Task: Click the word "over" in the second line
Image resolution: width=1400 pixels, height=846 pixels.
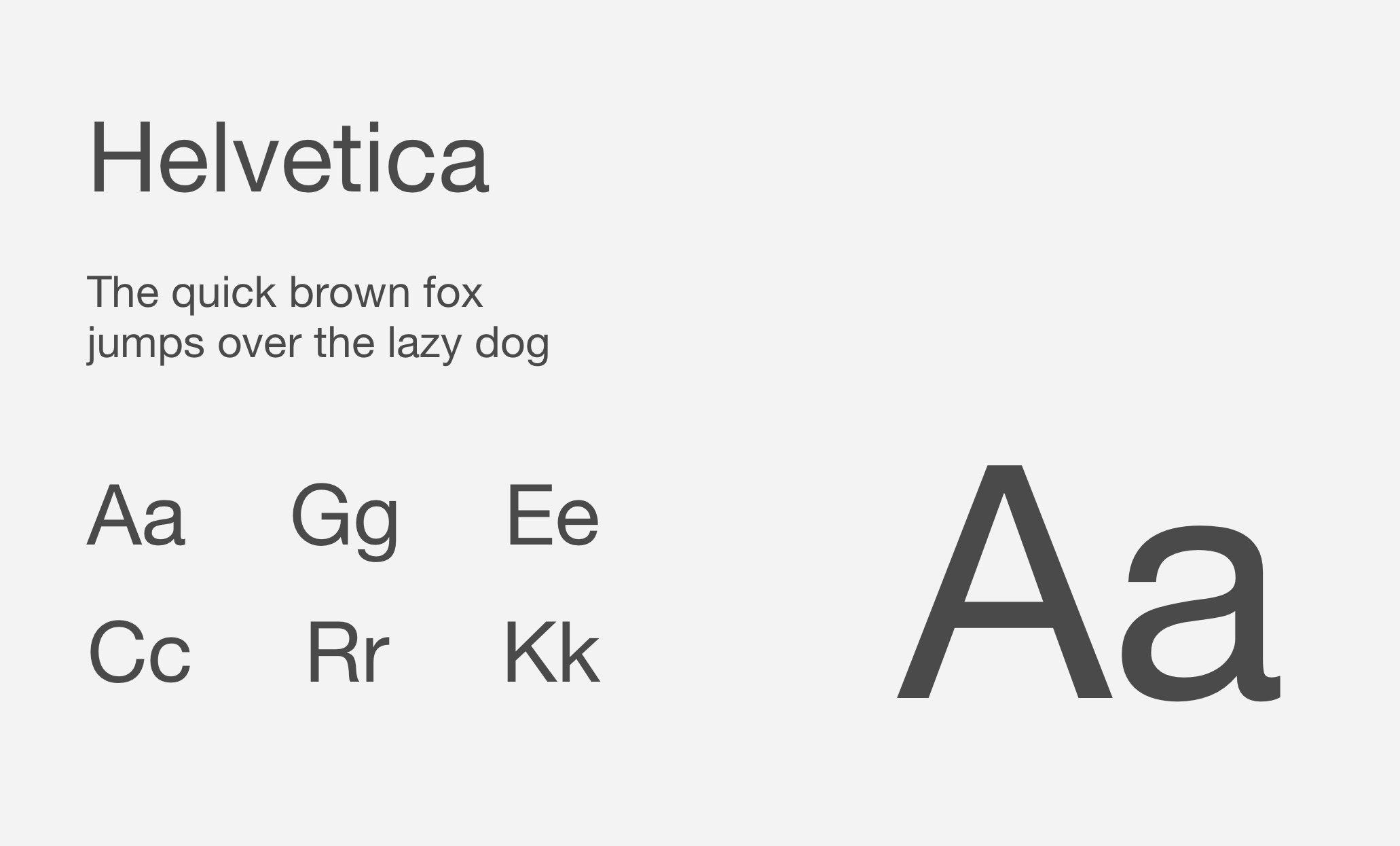Action: (259, 344)
